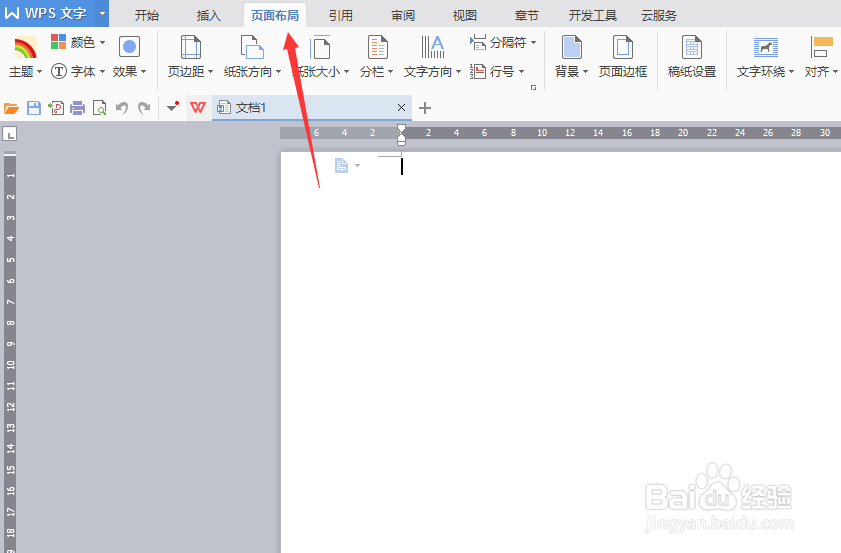
Task: Click the print preview icon
Action: (100, 108)
